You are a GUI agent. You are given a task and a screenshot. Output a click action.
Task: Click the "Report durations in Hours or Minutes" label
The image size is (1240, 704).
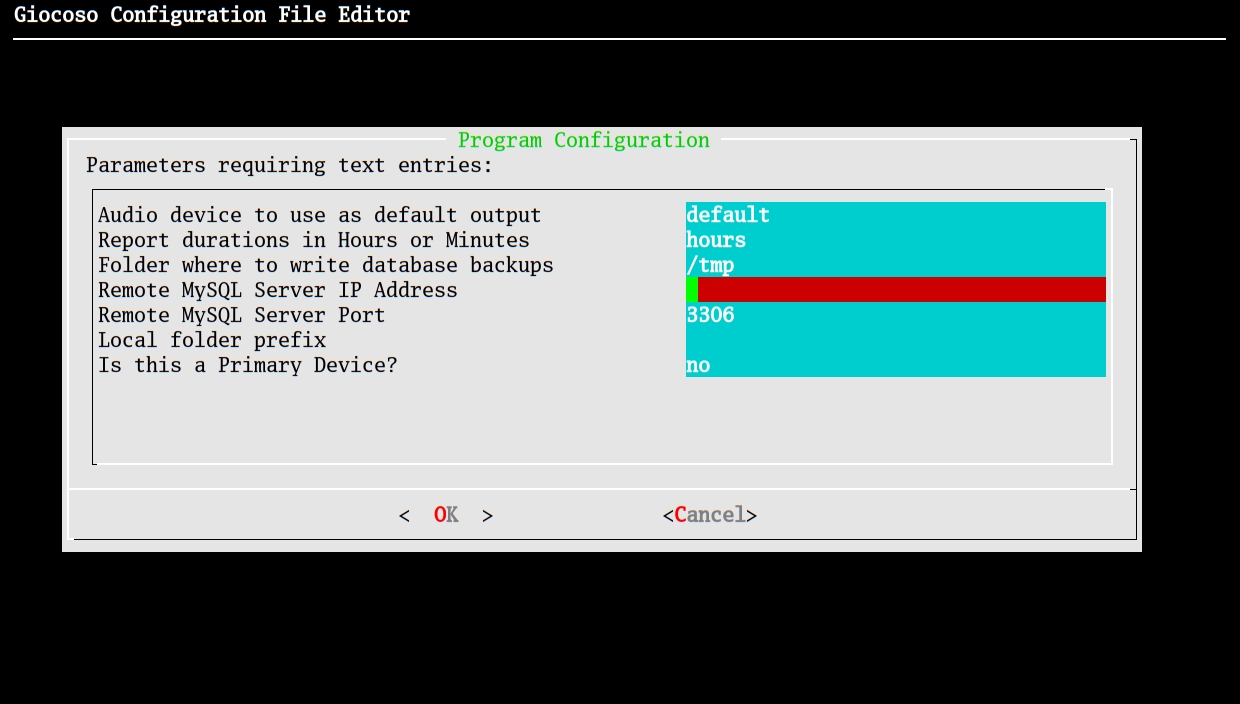313,240
